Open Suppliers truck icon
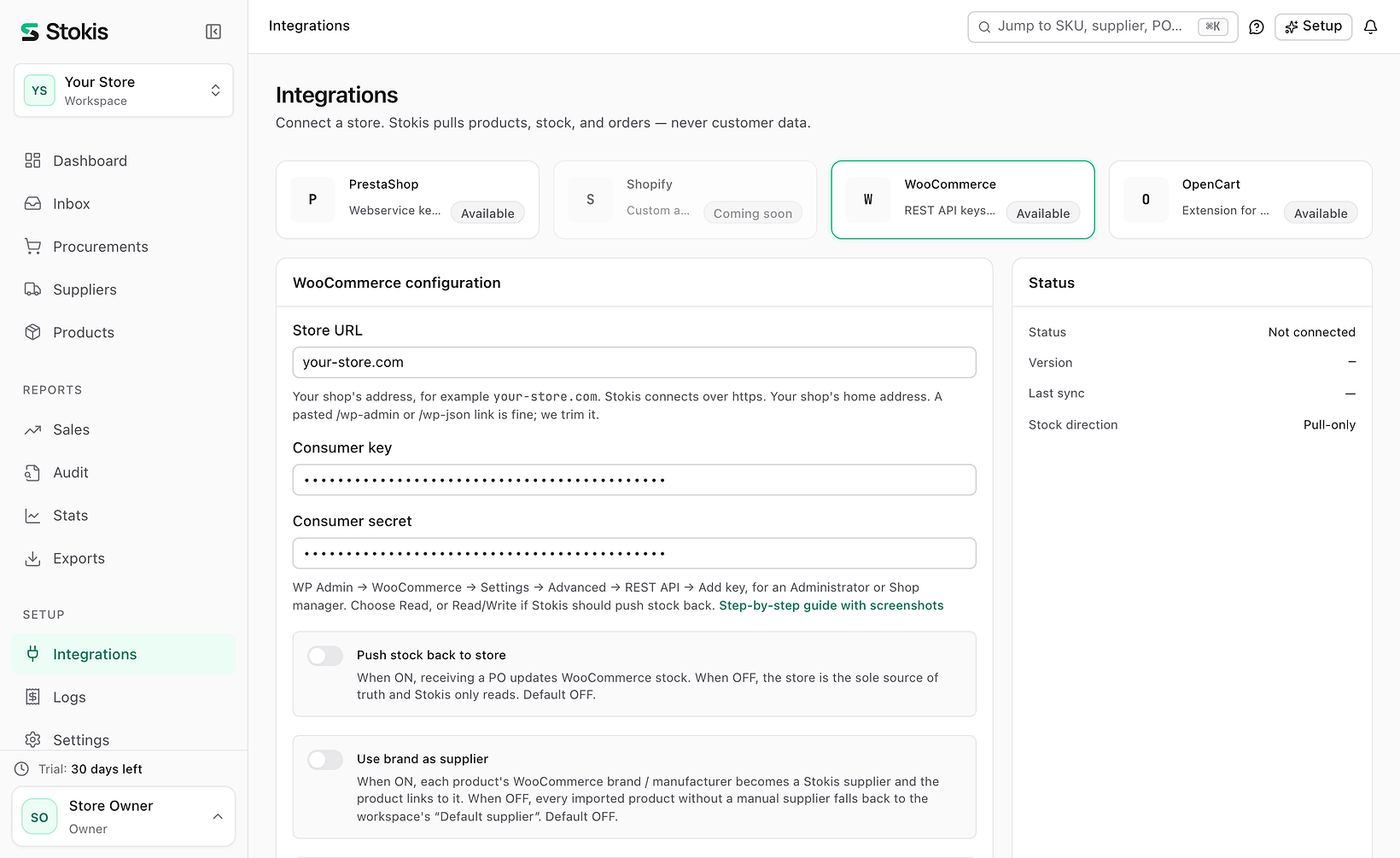This screenshot has width=1400, height=858. tap(32, 289)
